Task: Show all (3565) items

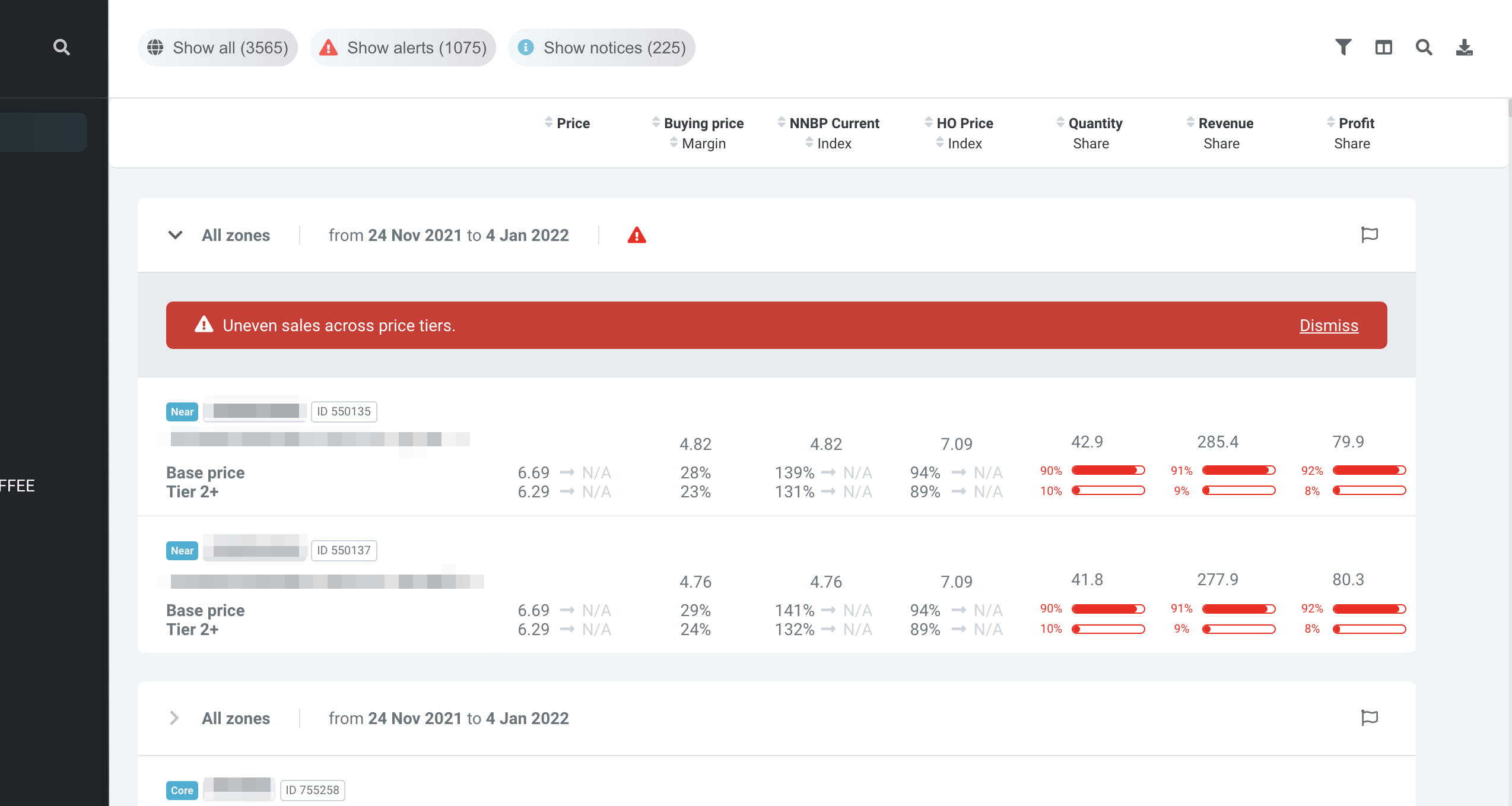Action: (218, 47)
